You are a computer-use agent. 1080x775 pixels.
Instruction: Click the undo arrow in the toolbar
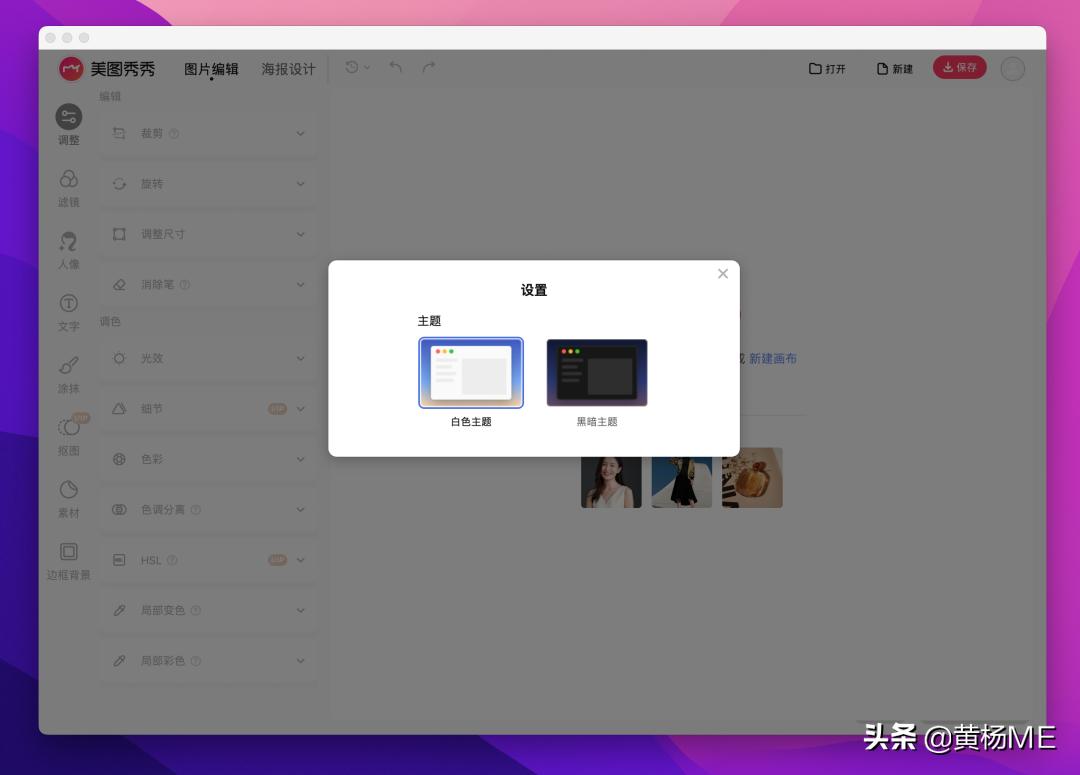[x=394, y=68]
